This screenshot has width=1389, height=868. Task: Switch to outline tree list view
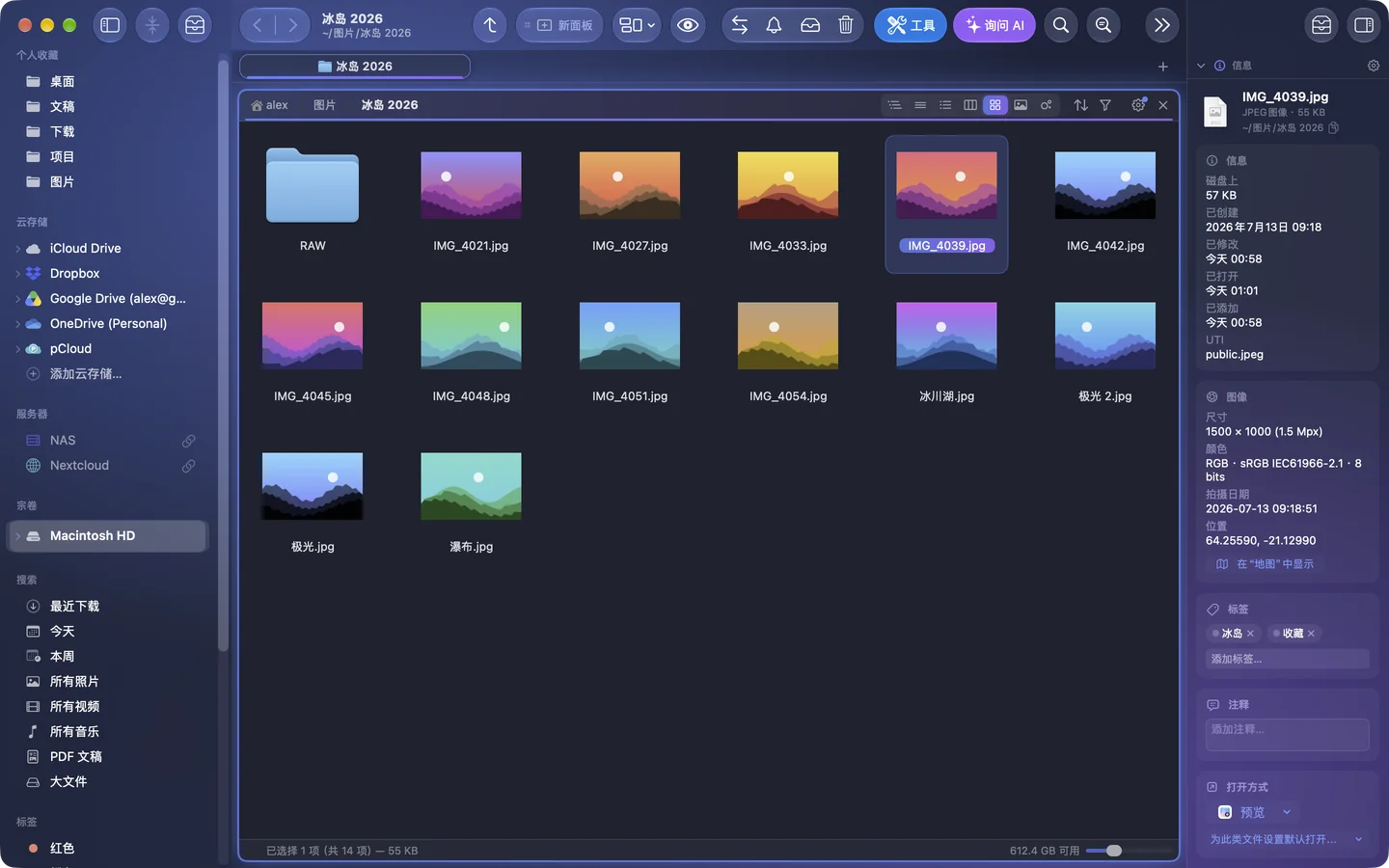pos(895,105)
